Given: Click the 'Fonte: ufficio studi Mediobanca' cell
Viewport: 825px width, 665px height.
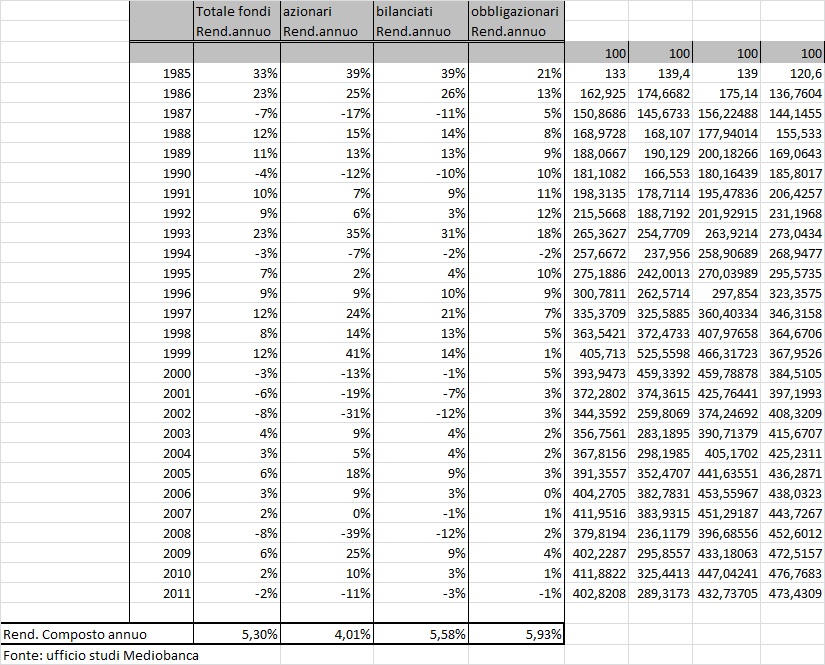Looking at the screenshot, I should pyautogui.click(x=100, y=655).
